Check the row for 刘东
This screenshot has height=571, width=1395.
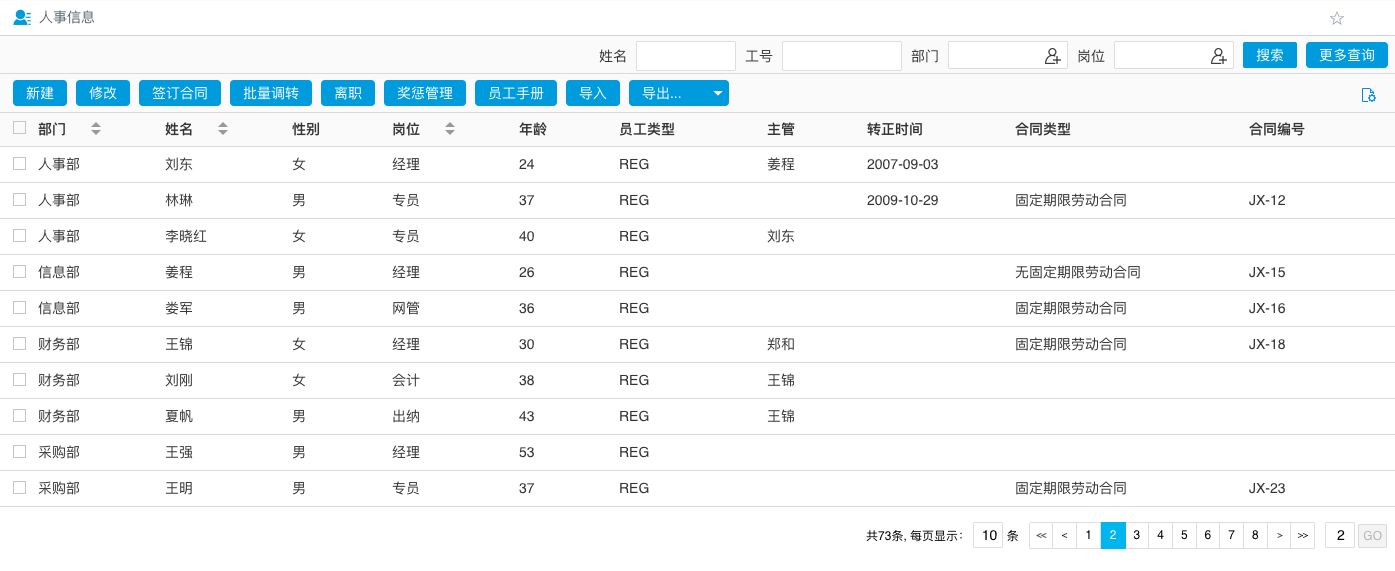19,164
